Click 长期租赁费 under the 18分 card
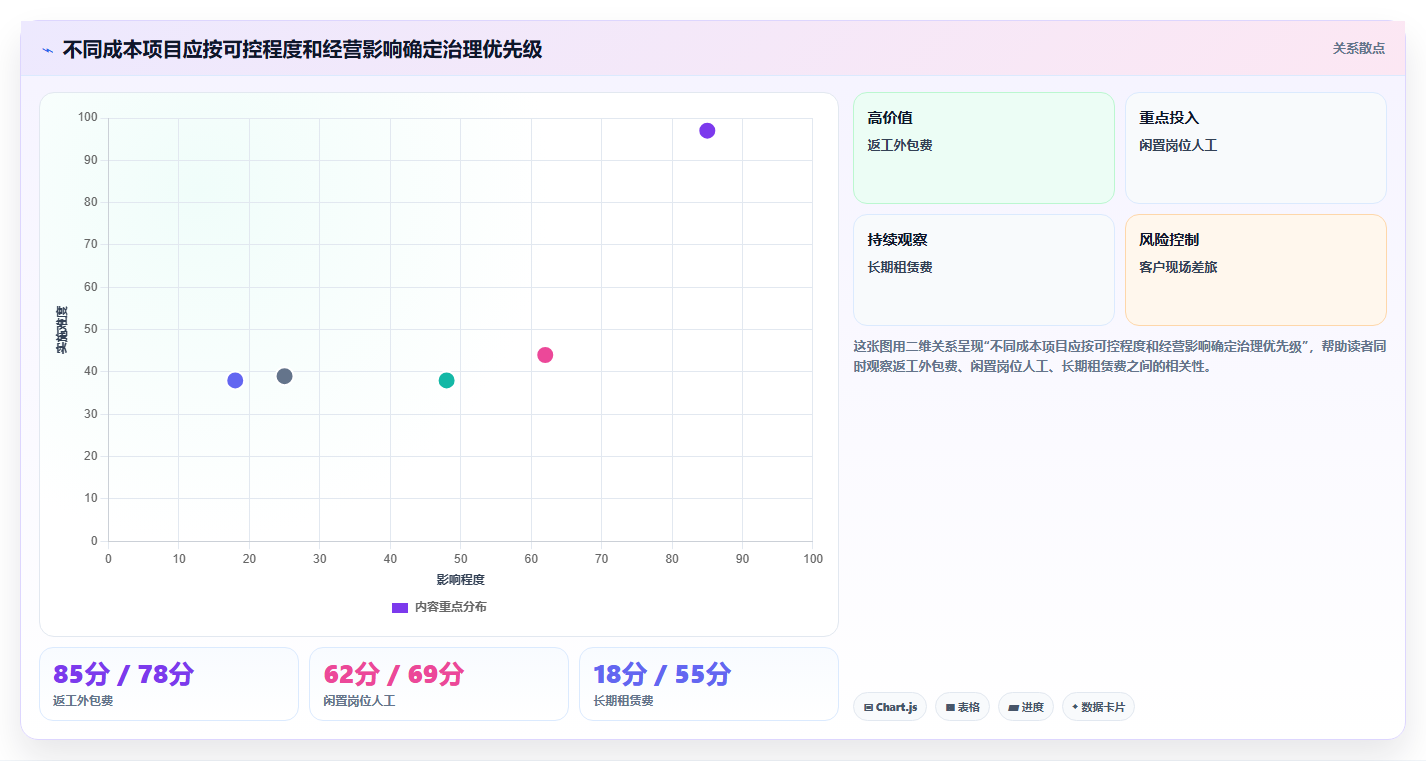This screenshot has width=1426, height=761. click(x=623, y=701)
